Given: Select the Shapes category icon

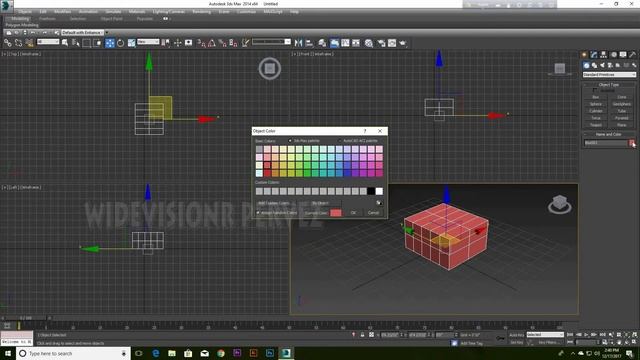Looking at the screenshot, I should (x=594, y=65).
